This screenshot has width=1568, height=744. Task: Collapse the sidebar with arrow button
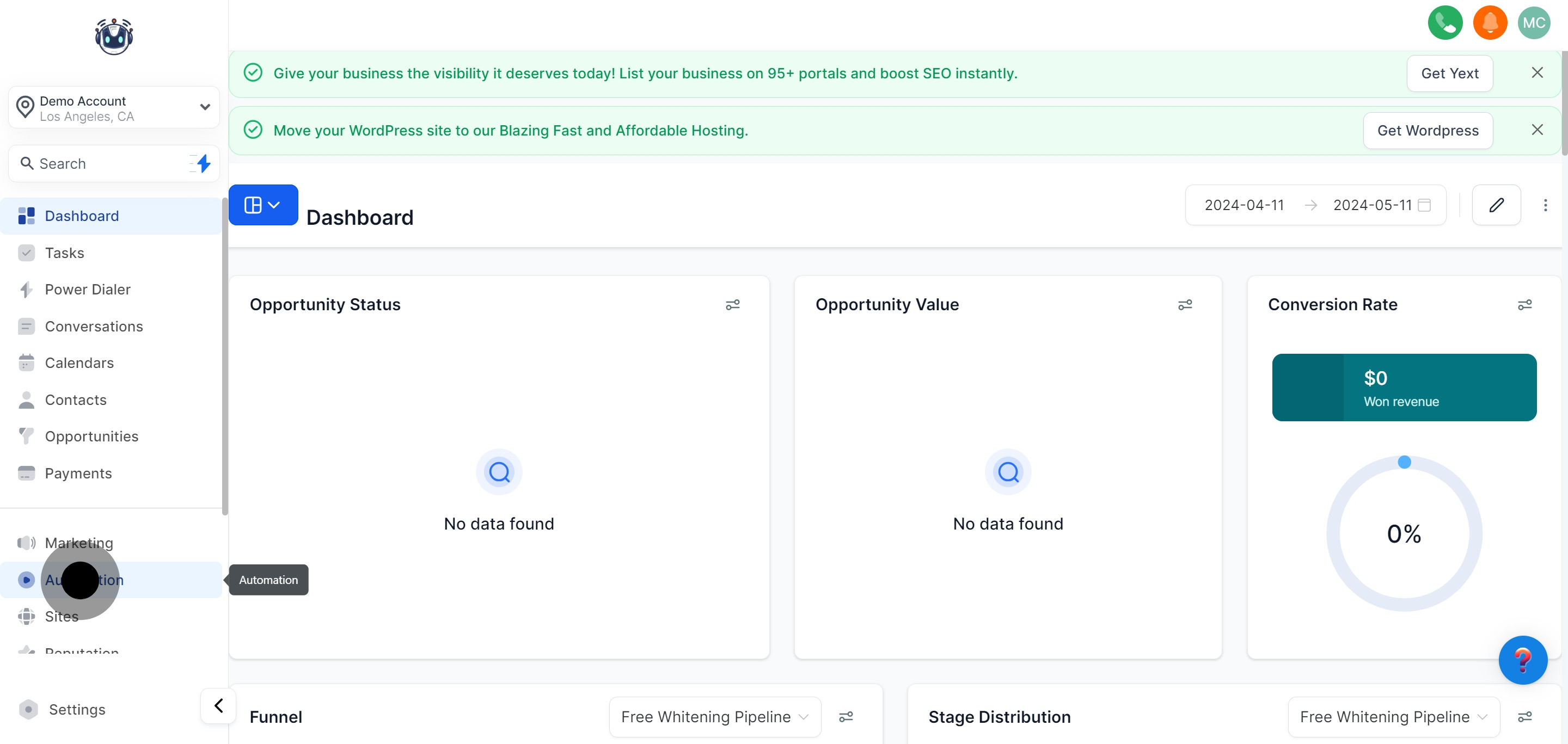218,705
